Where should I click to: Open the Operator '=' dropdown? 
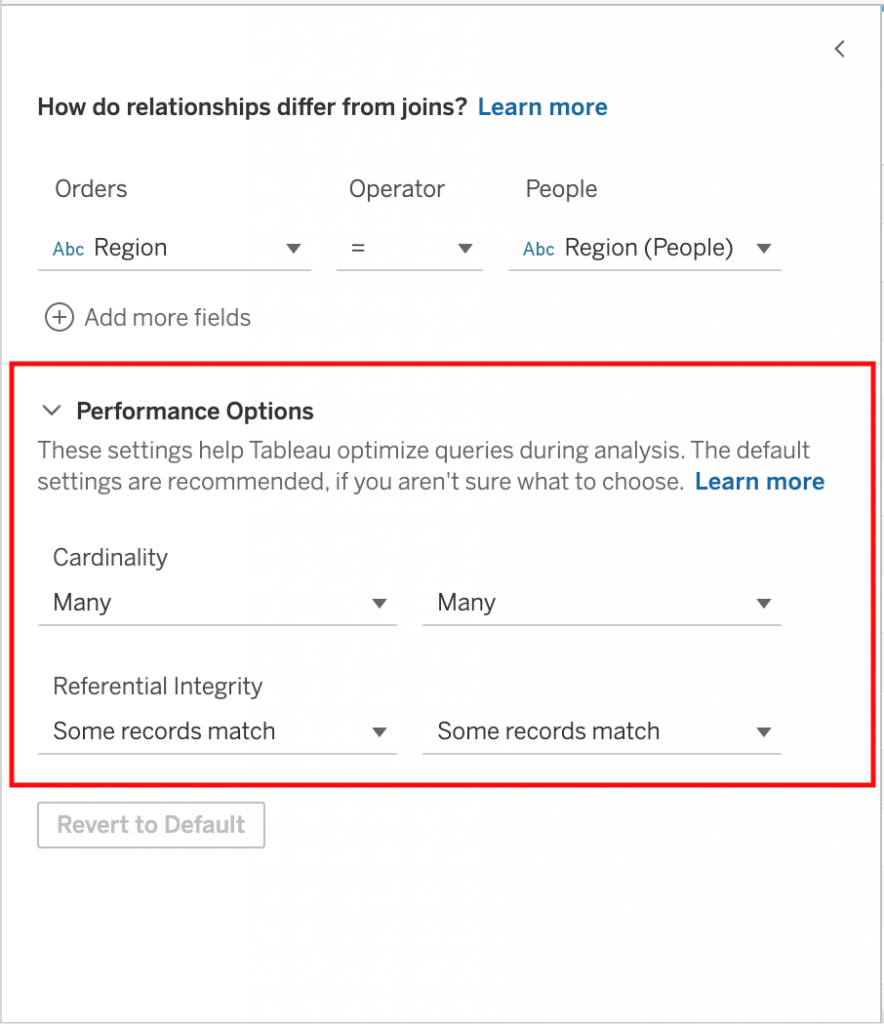pos(409,249)
